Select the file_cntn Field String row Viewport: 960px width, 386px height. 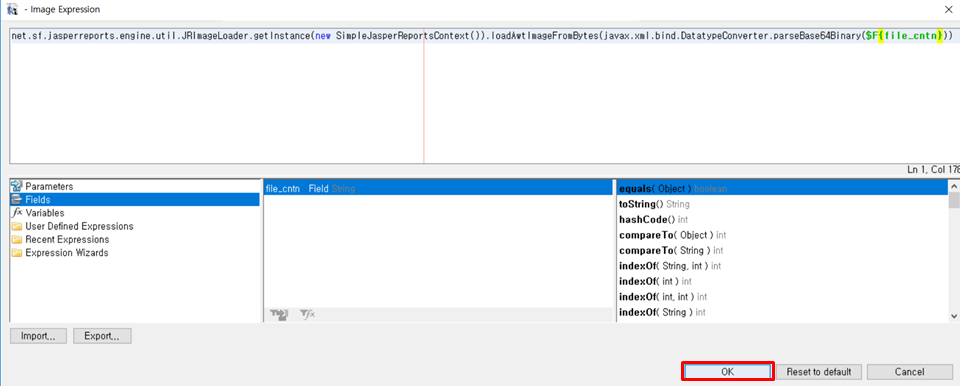437,189
